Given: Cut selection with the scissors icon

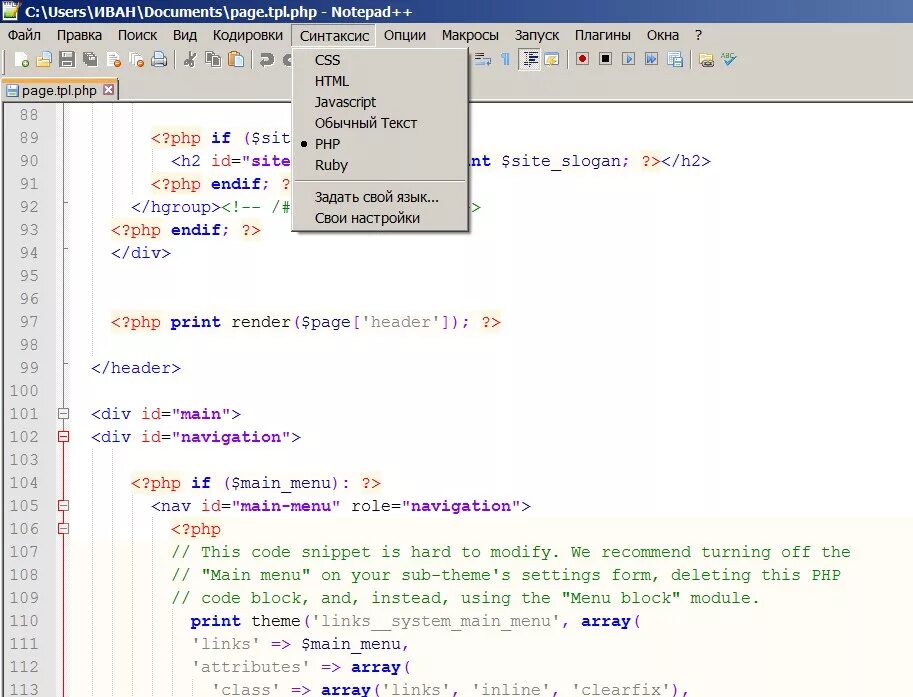Looking at the screenshot, I should point(190,59).
